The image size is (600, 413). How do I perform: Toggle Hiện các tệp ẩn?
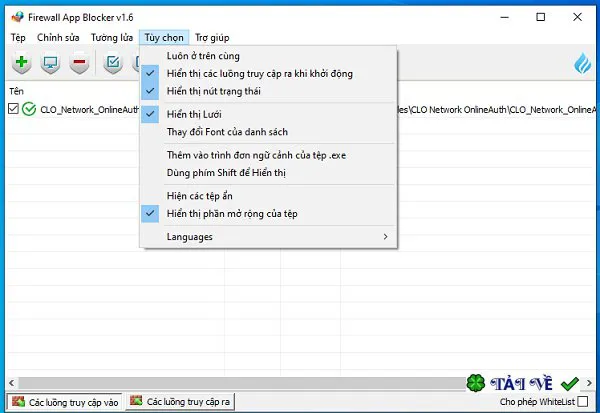tap(269, 196)
